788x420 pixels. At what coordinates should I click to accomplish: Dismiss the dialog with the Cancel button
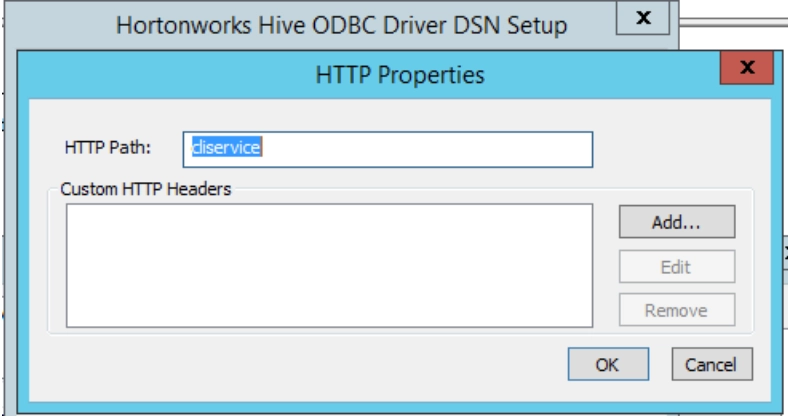coord(712,364)
